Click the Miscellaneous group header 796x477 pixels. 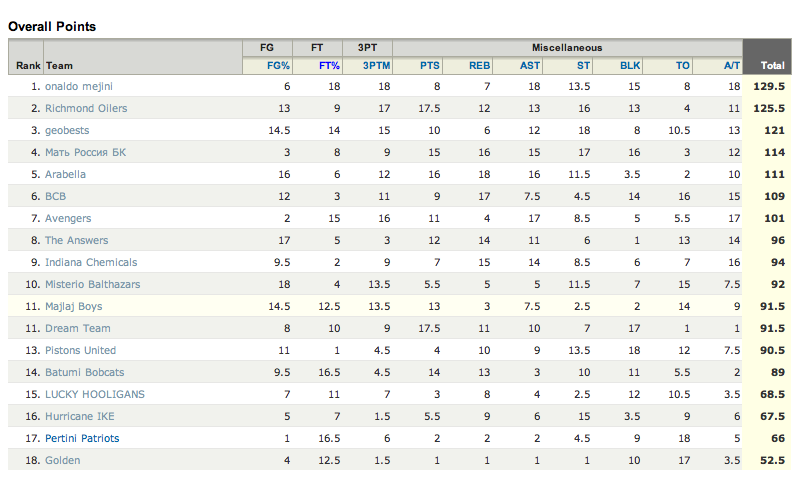(x=567, y=48)
